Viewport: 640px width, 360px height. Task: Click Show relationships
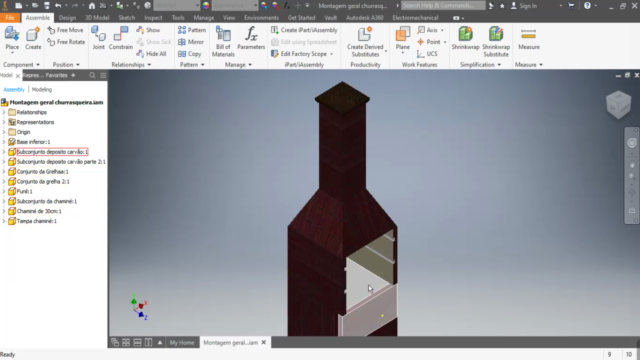coord(148,30)
